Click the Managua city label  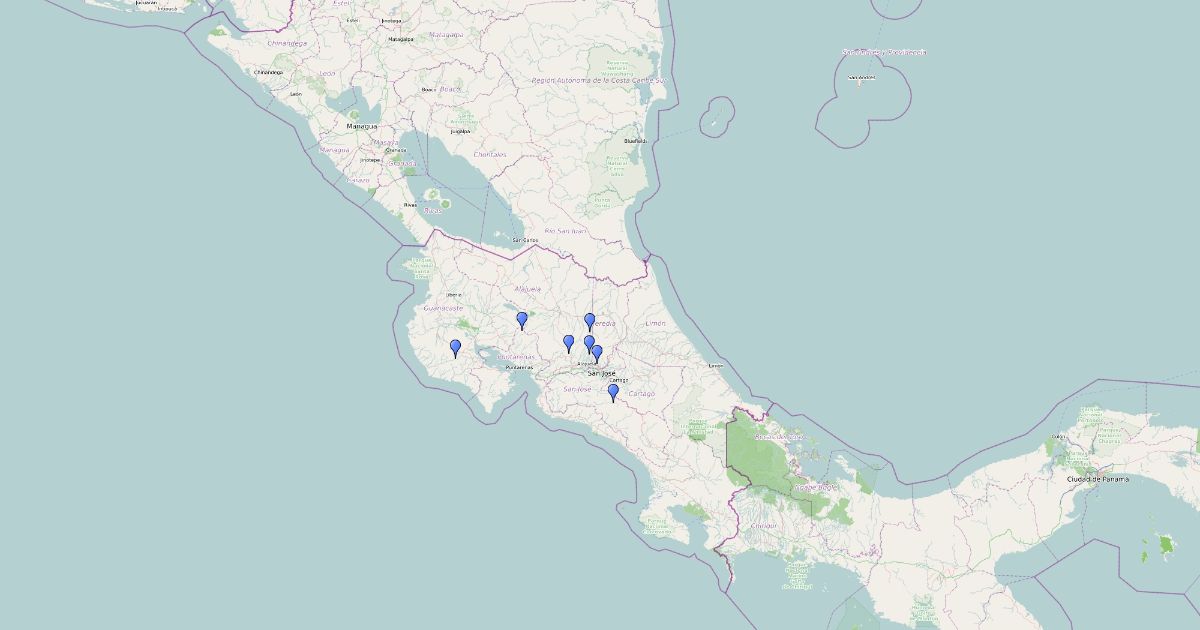[361, 127]
